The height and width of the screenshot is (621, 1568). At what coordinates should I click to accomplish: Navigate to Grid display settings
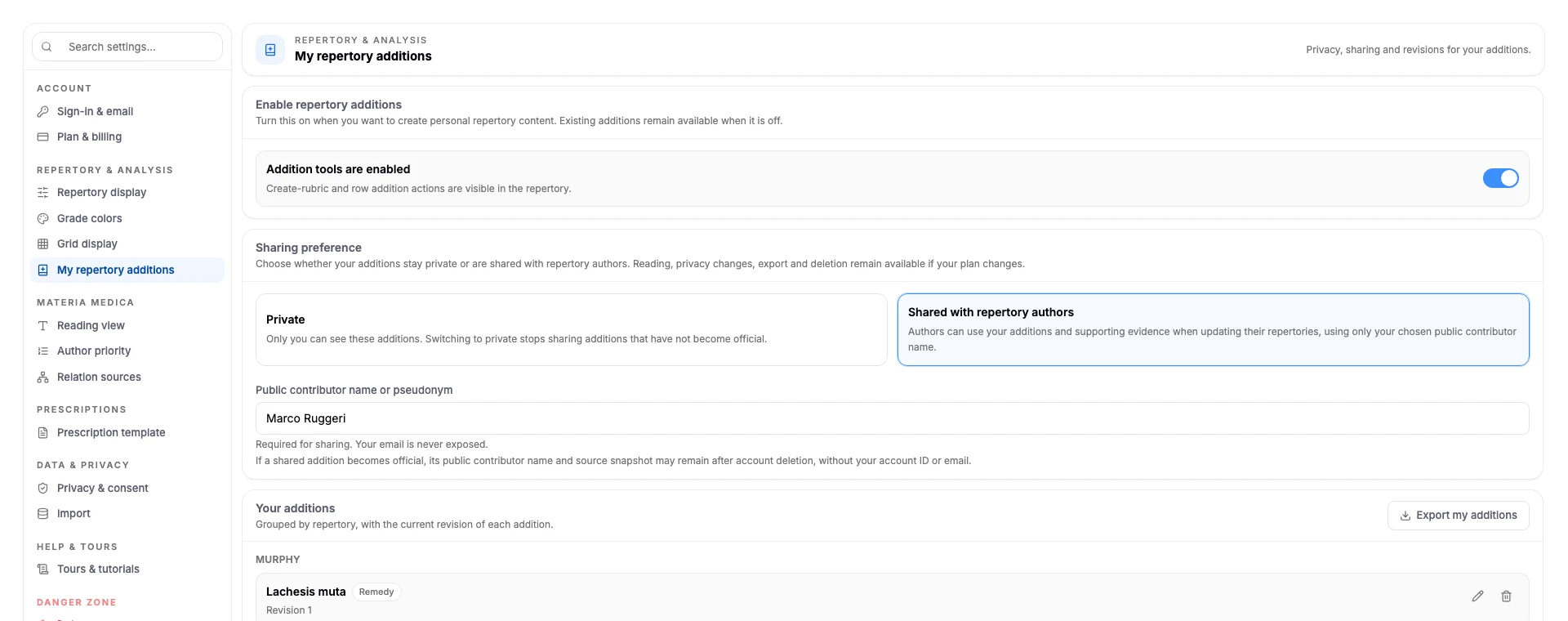(x=127, y=243)
